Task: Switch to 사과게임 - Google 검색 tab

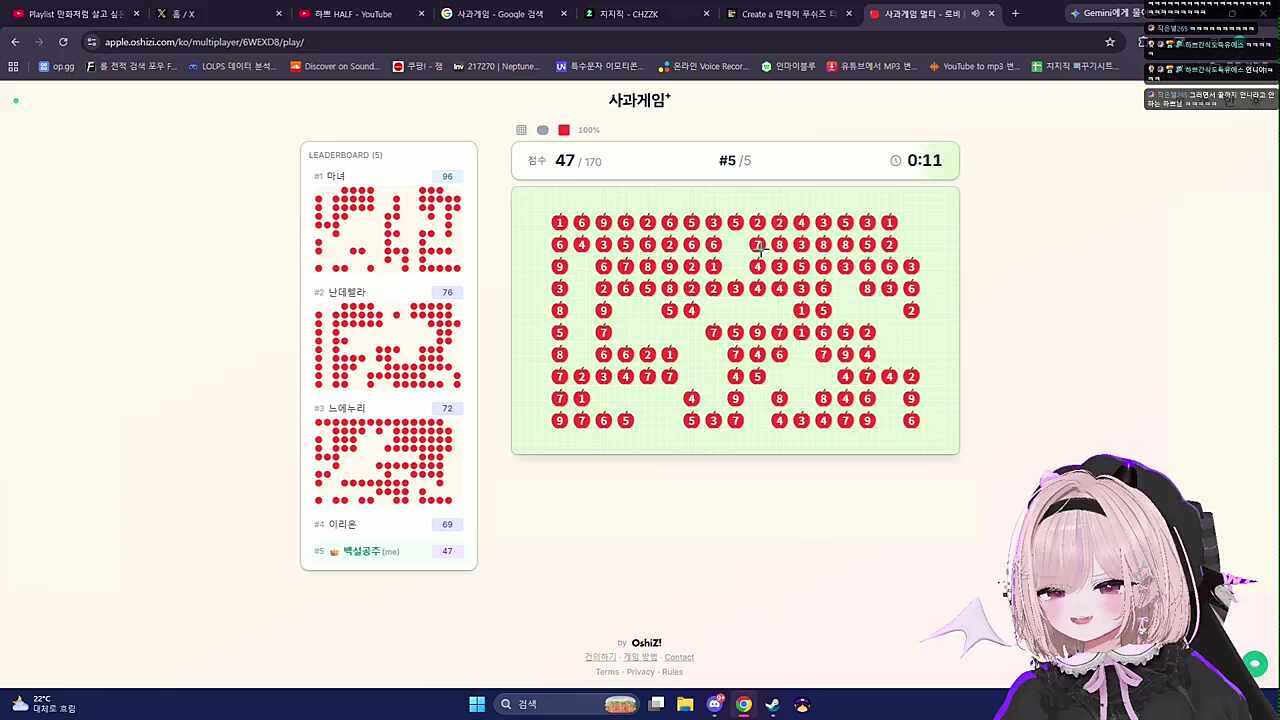Action: (503, 14)
